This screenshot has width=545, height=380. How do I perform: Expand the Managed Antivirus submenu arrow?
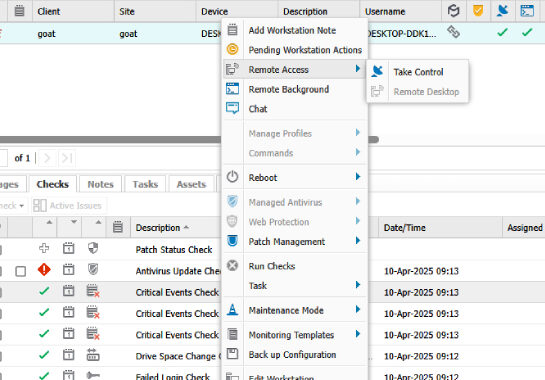coord(358,201)
